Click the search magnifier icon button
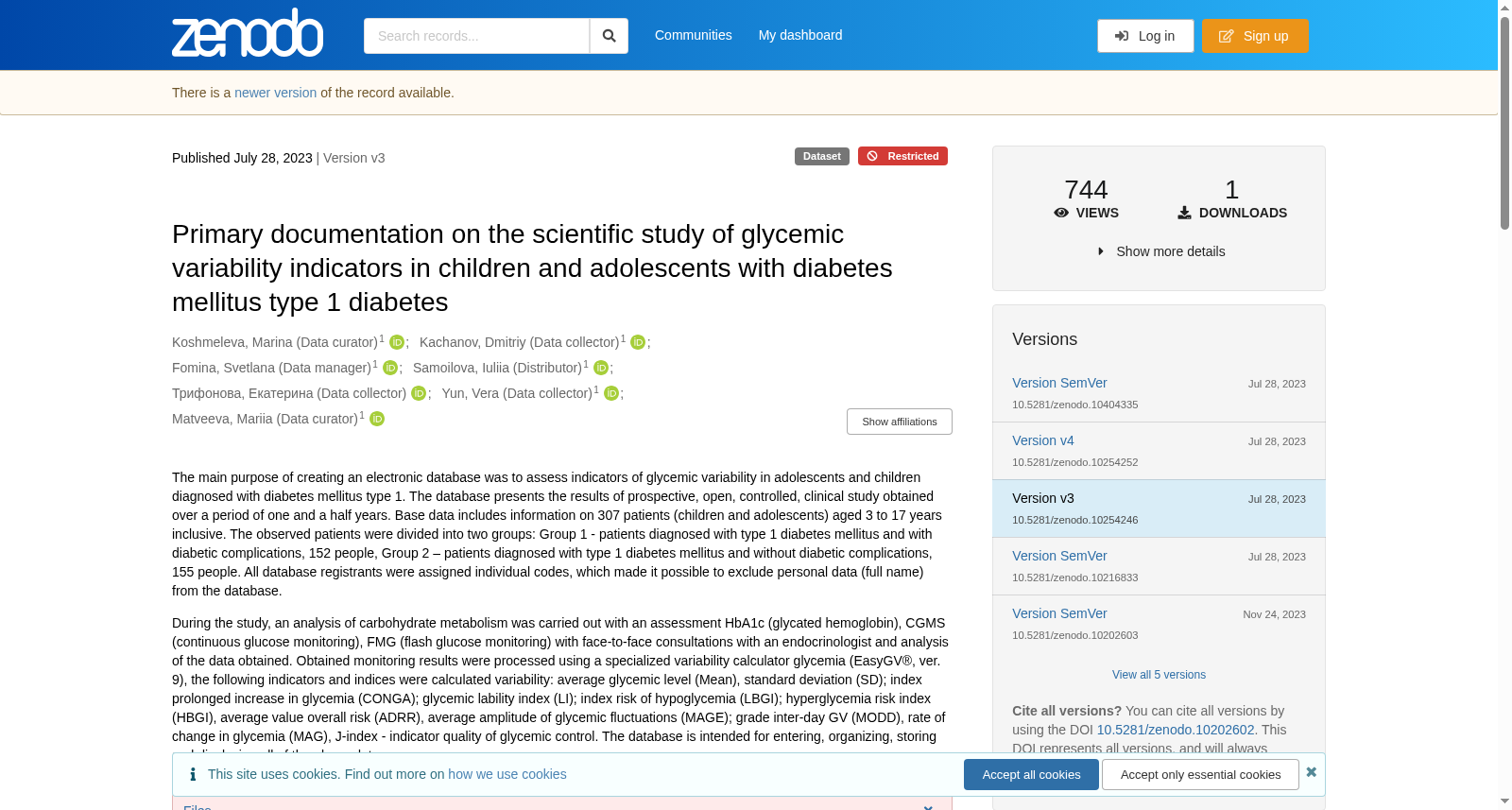Screen dimensions: 1512x810 point(610,36)
